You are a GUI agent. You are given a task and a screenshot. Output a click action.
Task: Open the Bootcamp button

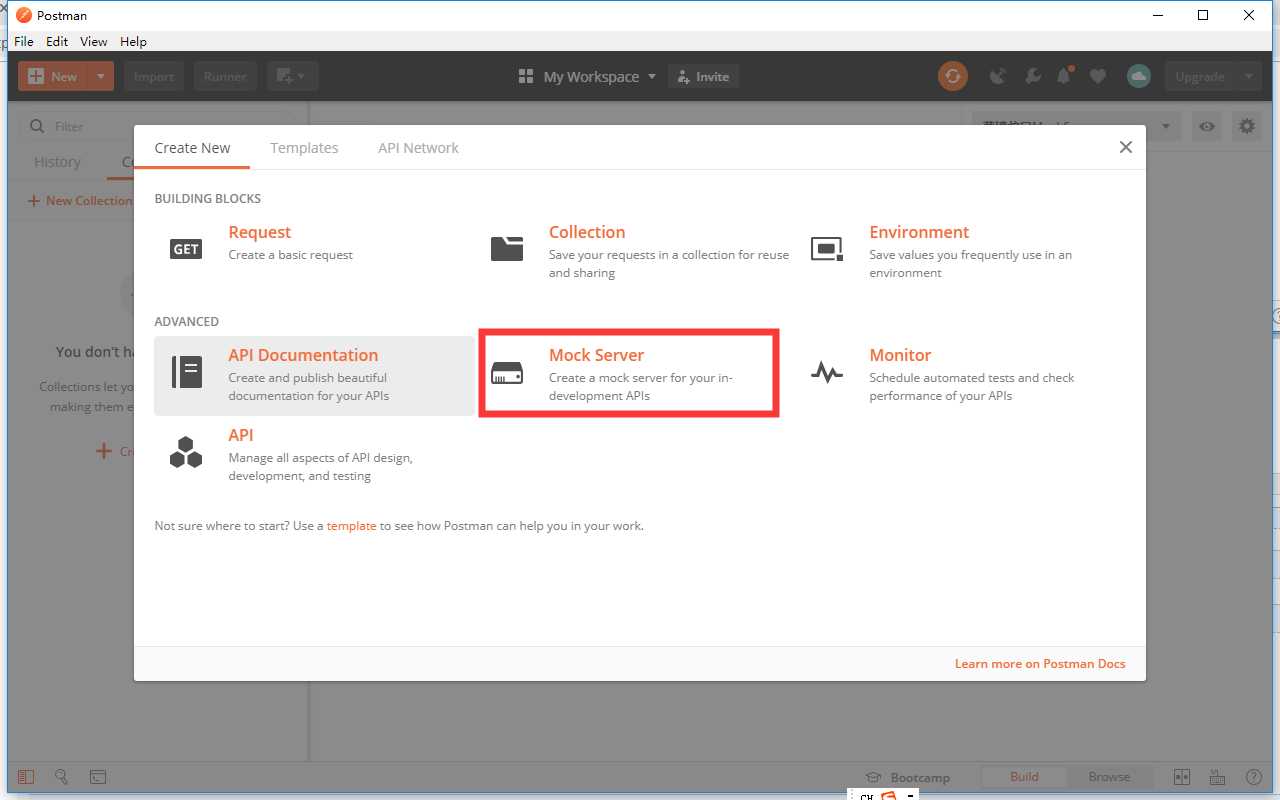pos(908,777)
